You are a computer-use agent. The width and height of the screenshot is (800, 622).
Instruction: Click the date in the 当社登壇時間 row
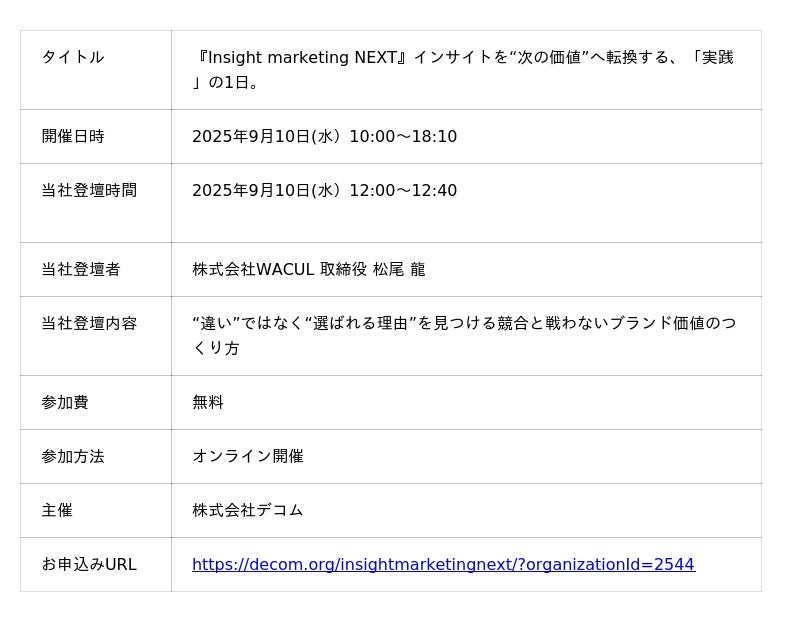(267, 191)
